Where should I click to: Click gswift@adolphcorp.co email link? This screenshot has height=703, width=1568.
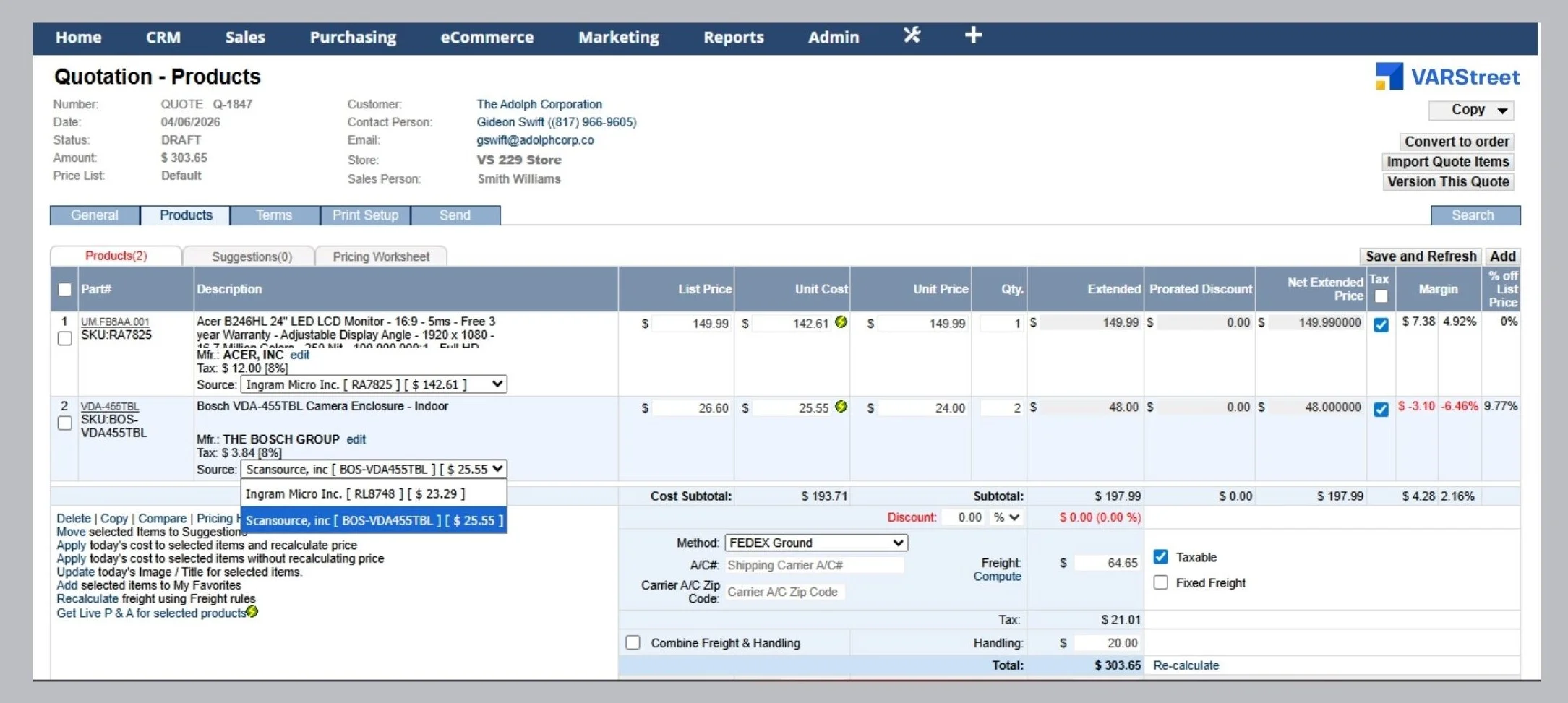pos(535,140)
